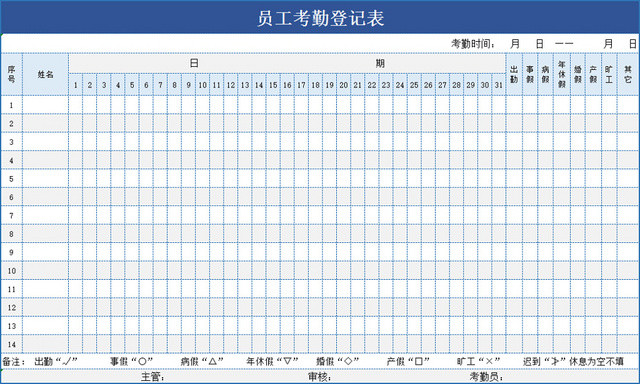Select date column header 5
Viewport: 640px width, 384px height.
click(132, 85)
